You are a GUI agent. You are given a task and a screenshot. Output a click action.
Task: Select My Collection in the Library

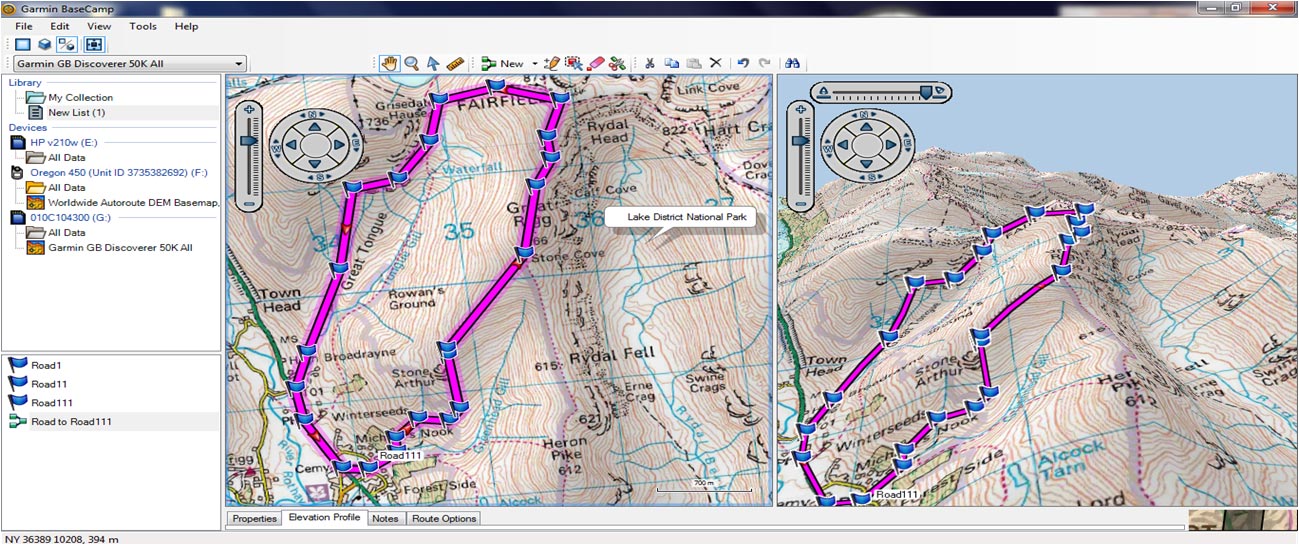tap(80, 97)
